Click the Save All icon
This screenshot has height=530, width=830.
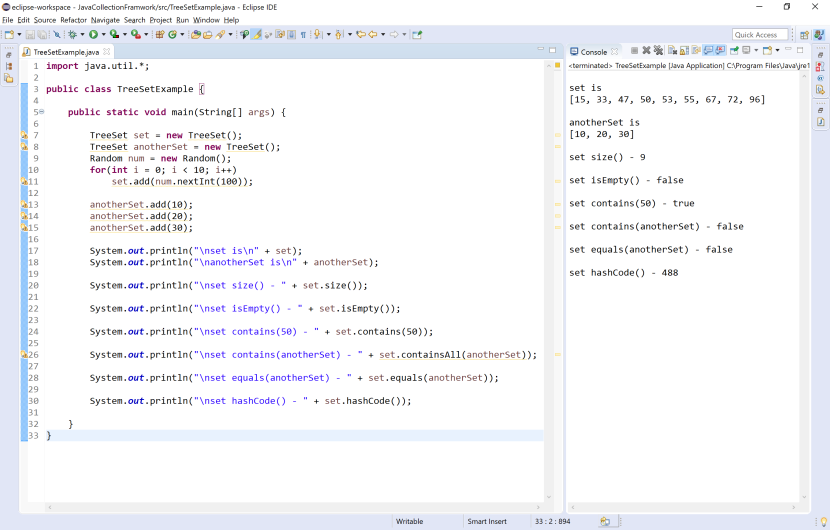click(42, 34)
